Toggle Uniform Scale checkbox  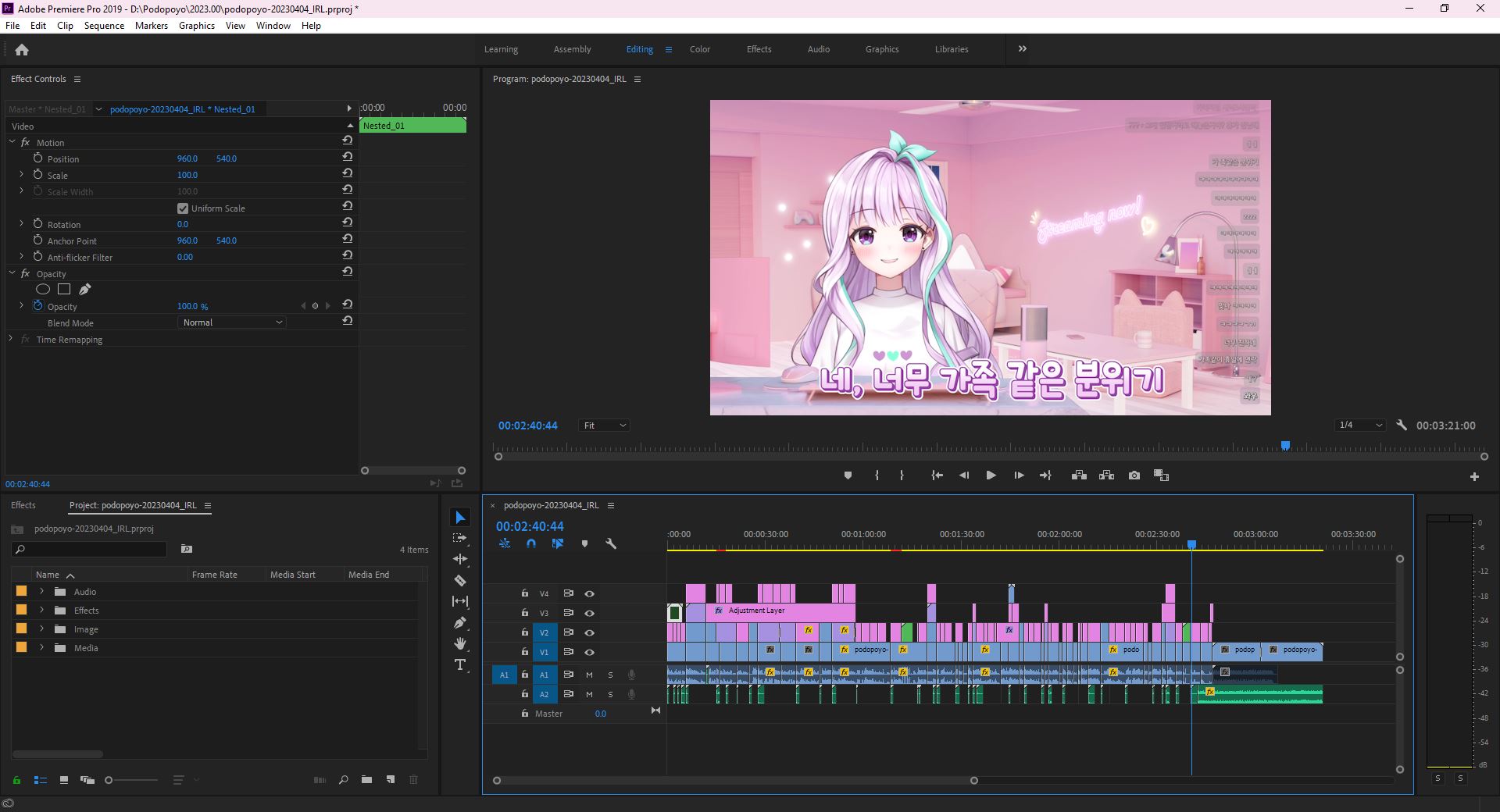tap(183, 208)
